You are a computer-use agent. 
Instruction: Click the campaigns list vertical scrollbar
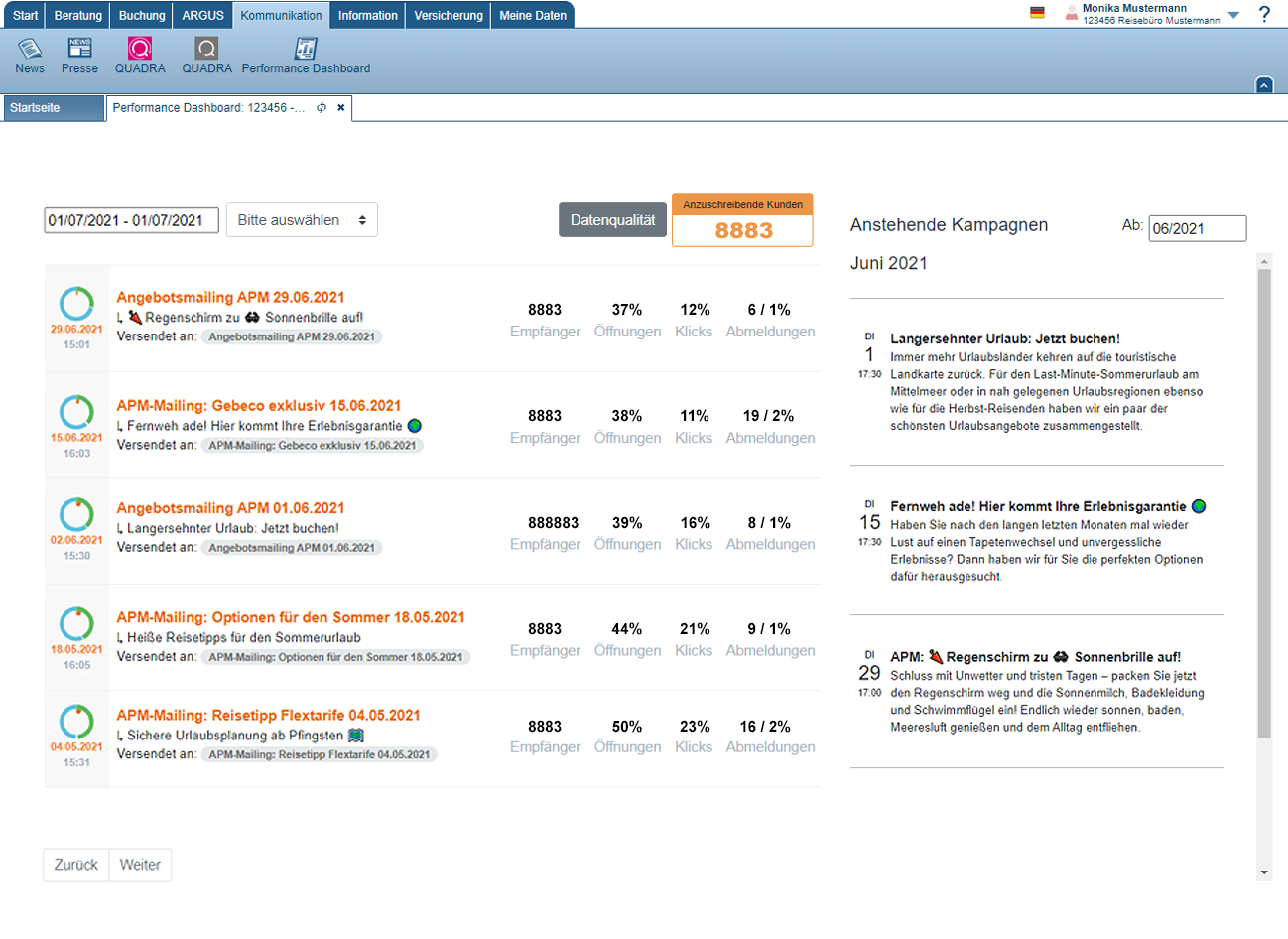1264,496
